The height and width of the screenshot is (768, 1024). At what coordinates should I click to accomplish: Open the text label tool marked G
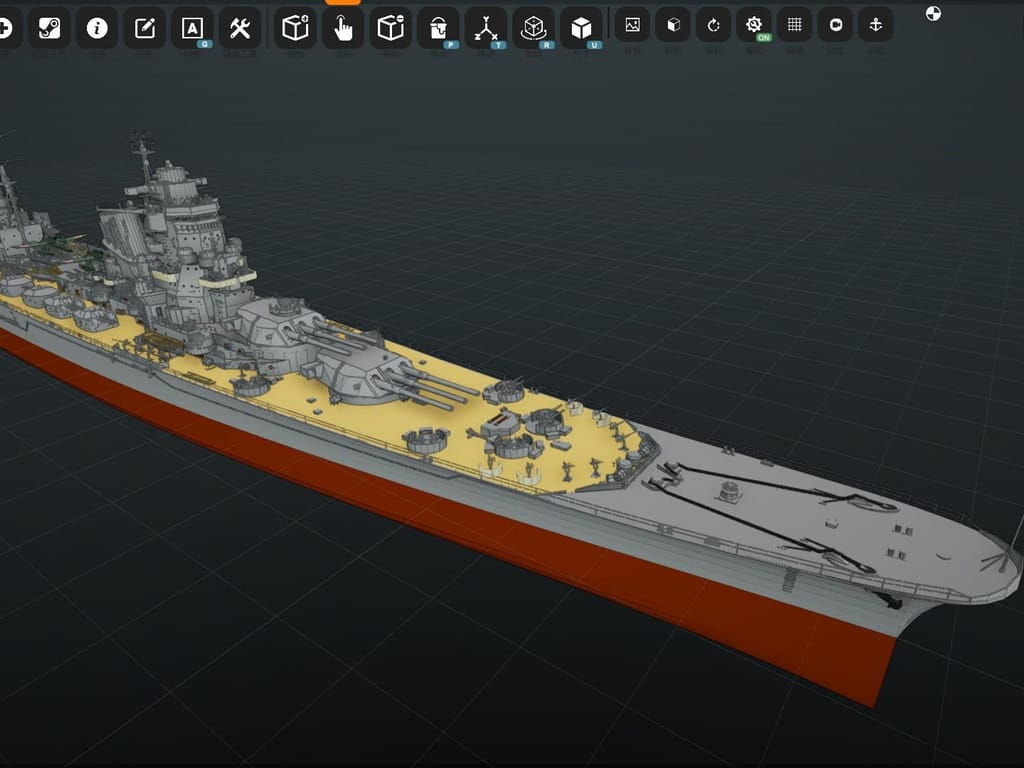(190, 27)
